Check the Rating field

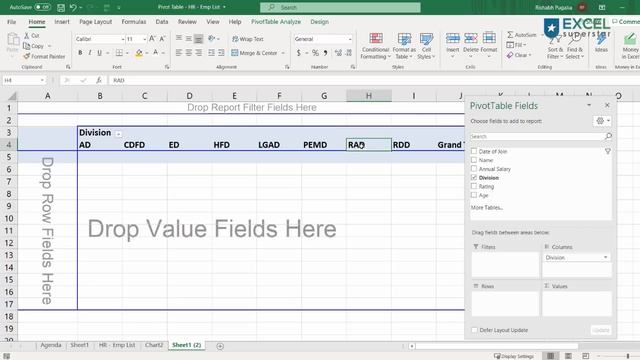click(x=474, y=186)
